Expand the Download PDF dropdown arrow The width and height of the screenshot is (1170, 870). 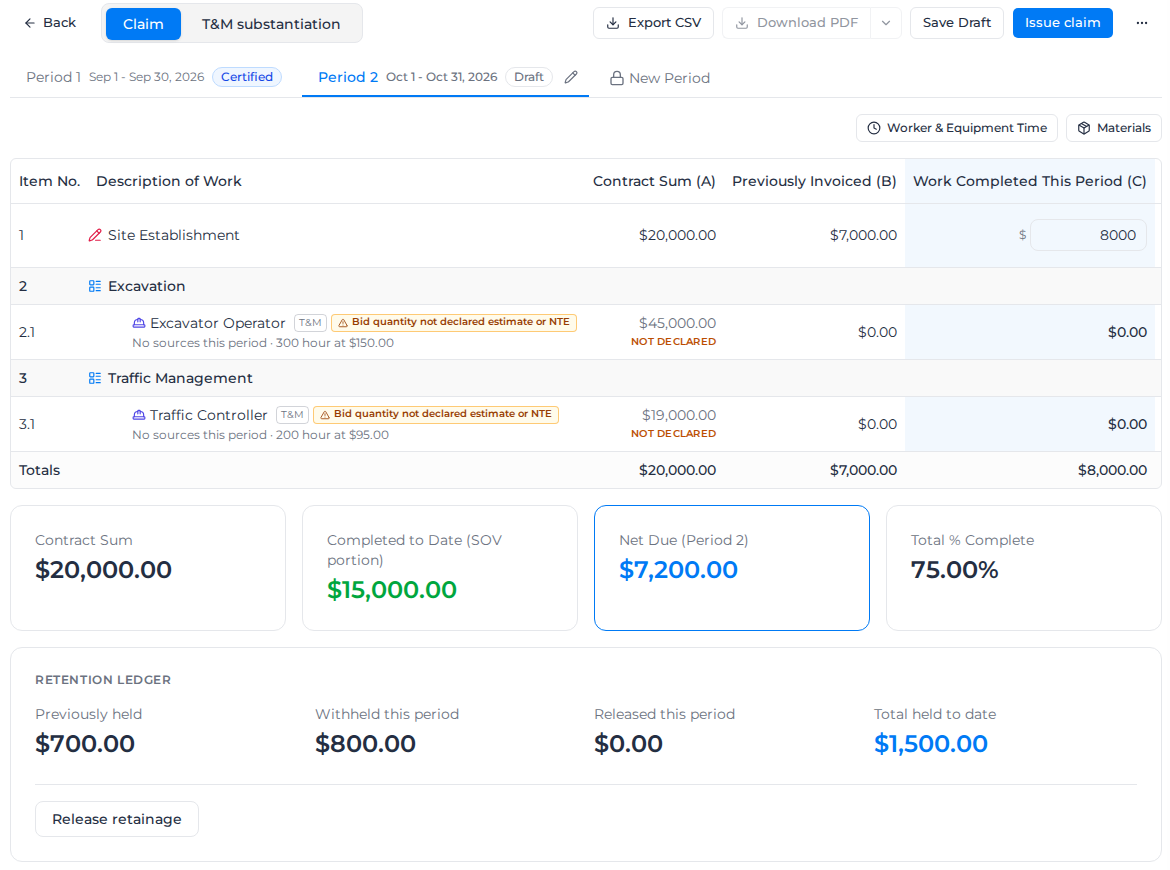point(886,23)
